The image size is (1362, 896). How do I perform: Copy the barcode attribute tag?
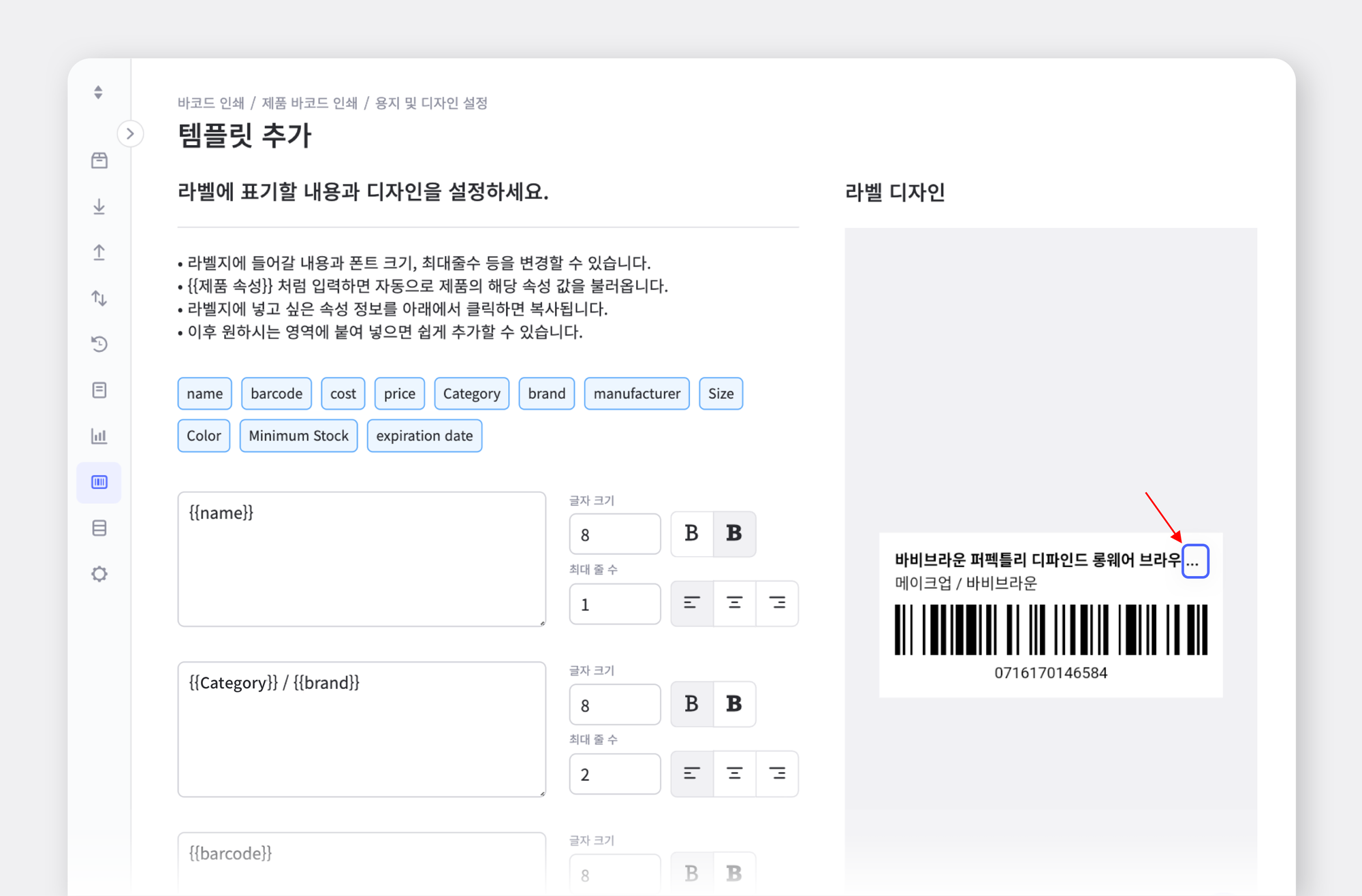click(x=276, y=394)
